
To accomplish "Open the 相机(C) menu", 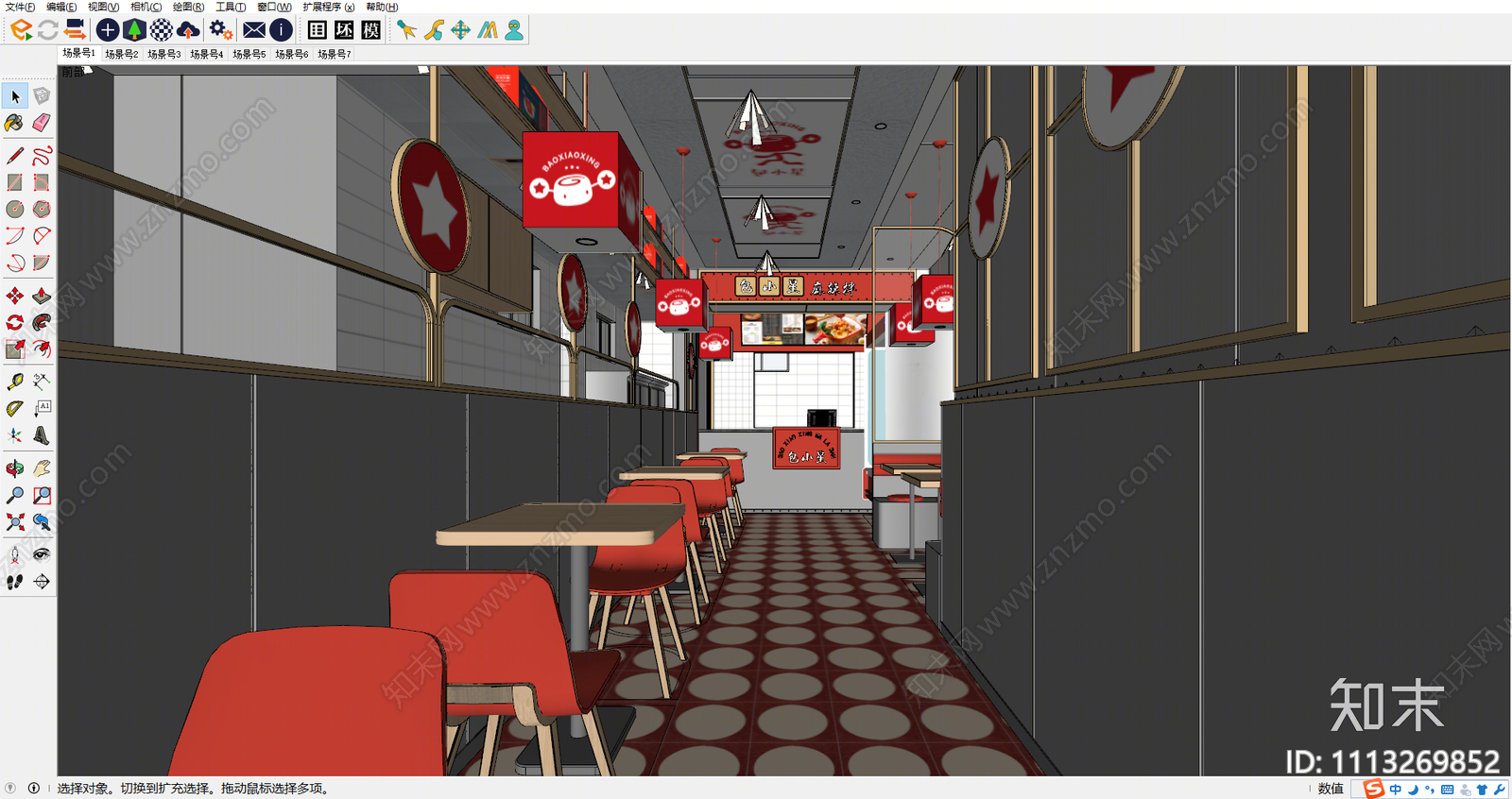I will tap(146, 7).
